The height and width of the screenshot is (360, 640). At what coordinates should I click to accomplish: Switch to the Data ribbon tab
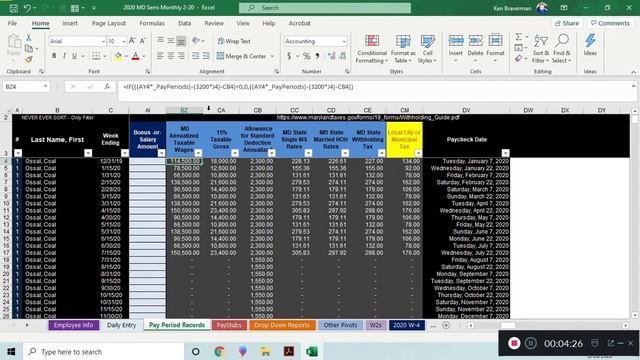[x=184, y=23]
